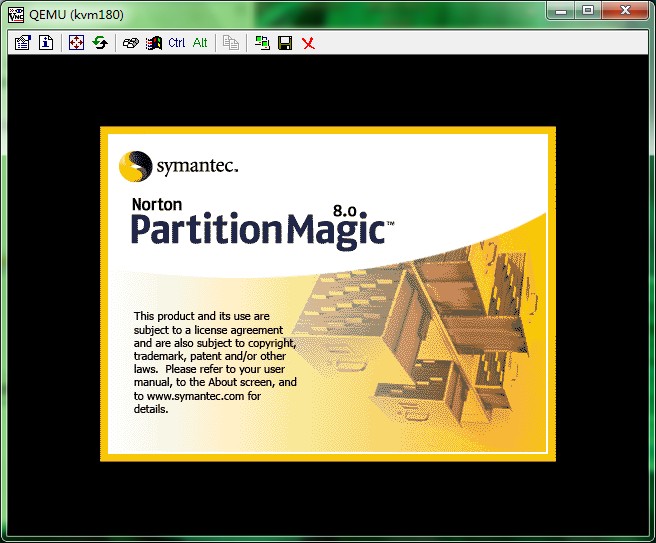Click the symantec logo on the splash screen
The width and height of the screenshot is (656, 543).
(179, 166)
